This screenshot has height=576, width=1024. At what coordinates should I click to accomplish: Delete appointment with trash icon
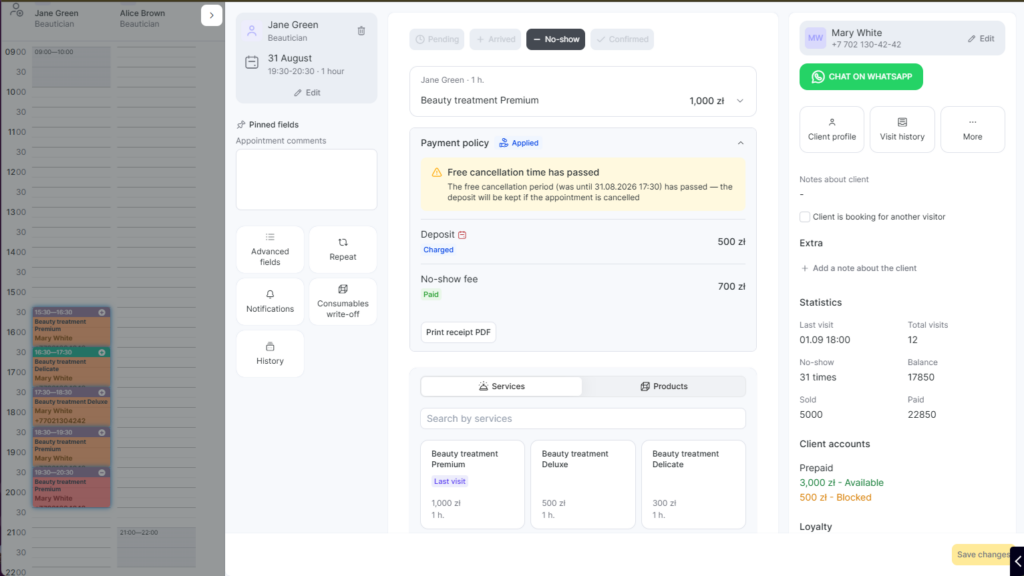[361, 31]
